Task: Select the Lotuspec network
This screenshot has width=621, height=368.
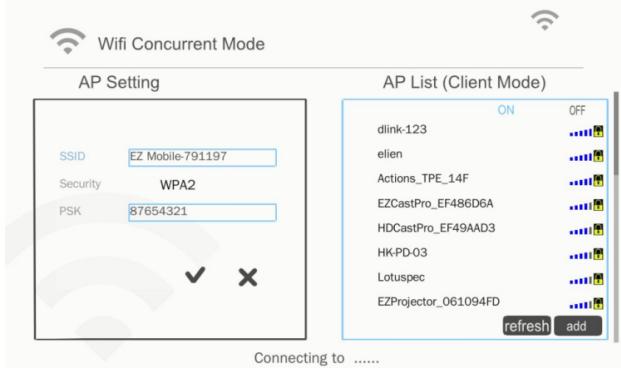Action: coord(401,277)
